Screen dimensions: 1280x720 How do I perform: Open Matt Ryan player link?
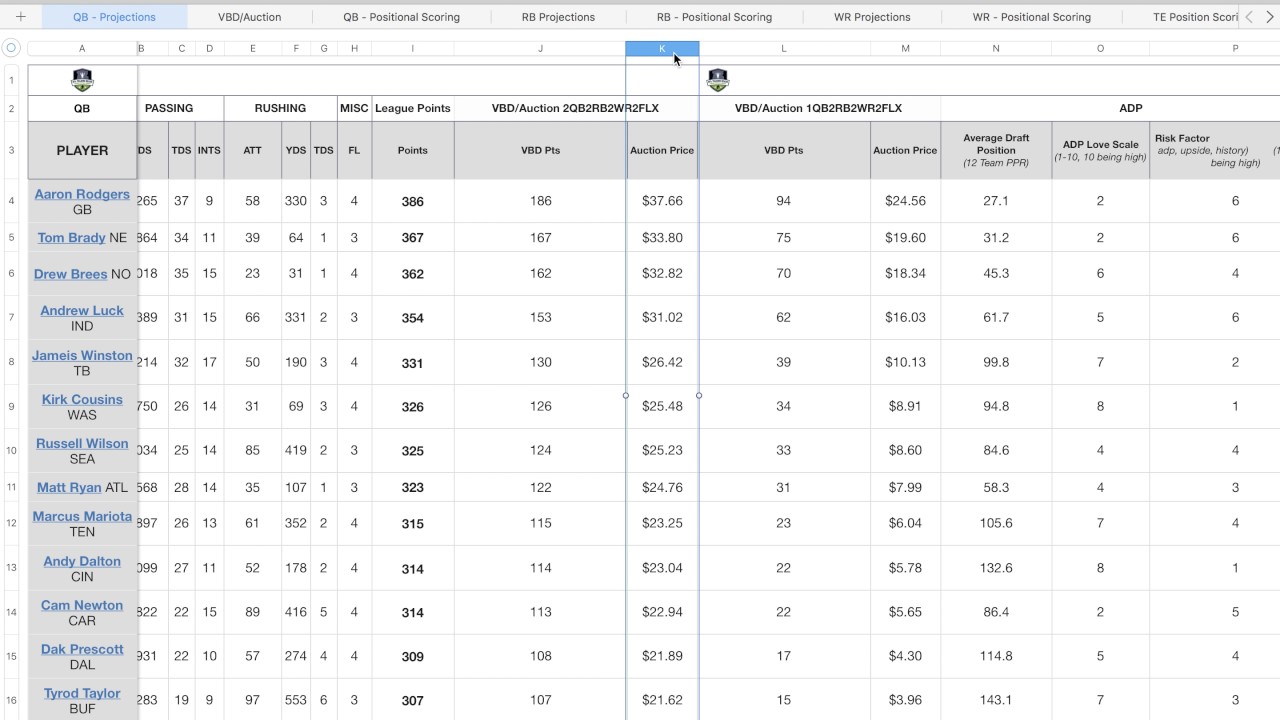tap(69, 487)
